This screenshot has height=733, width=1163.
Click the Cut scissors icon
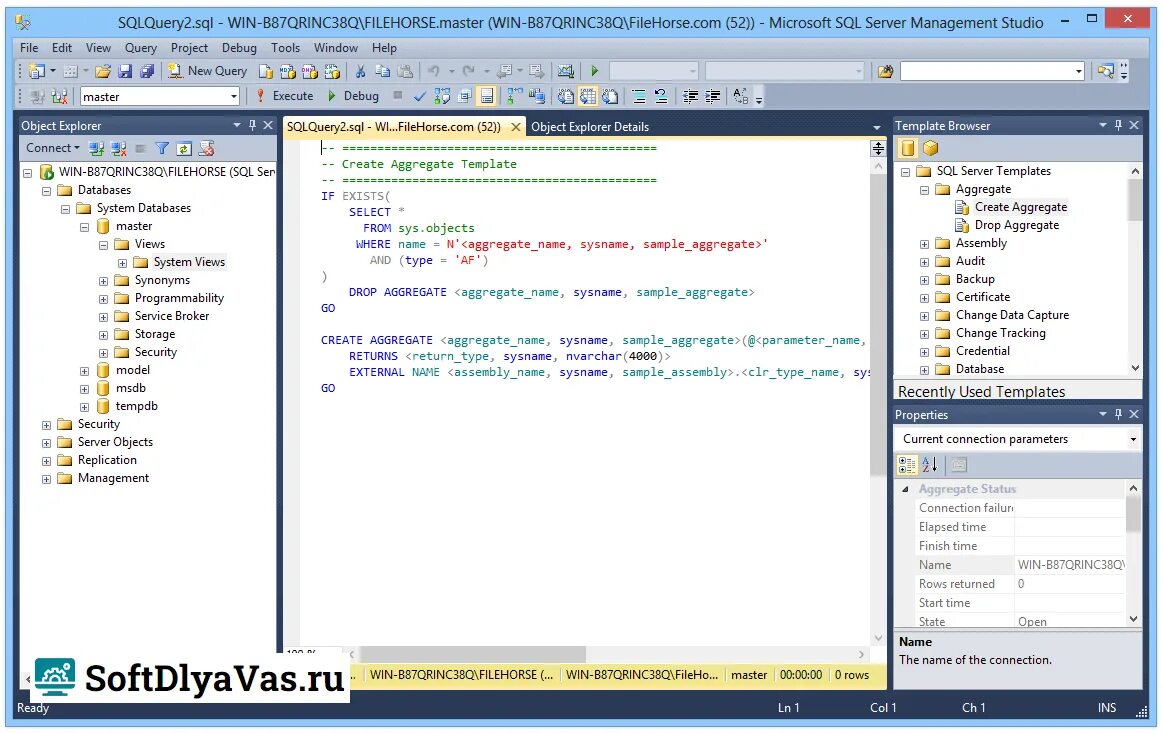[360, 71]
